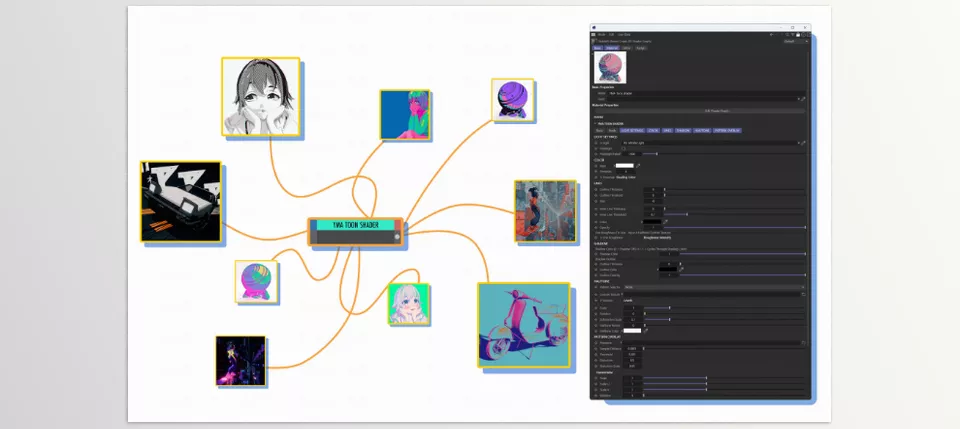Click the Halftone Scale slider handle

click(670, 308)
